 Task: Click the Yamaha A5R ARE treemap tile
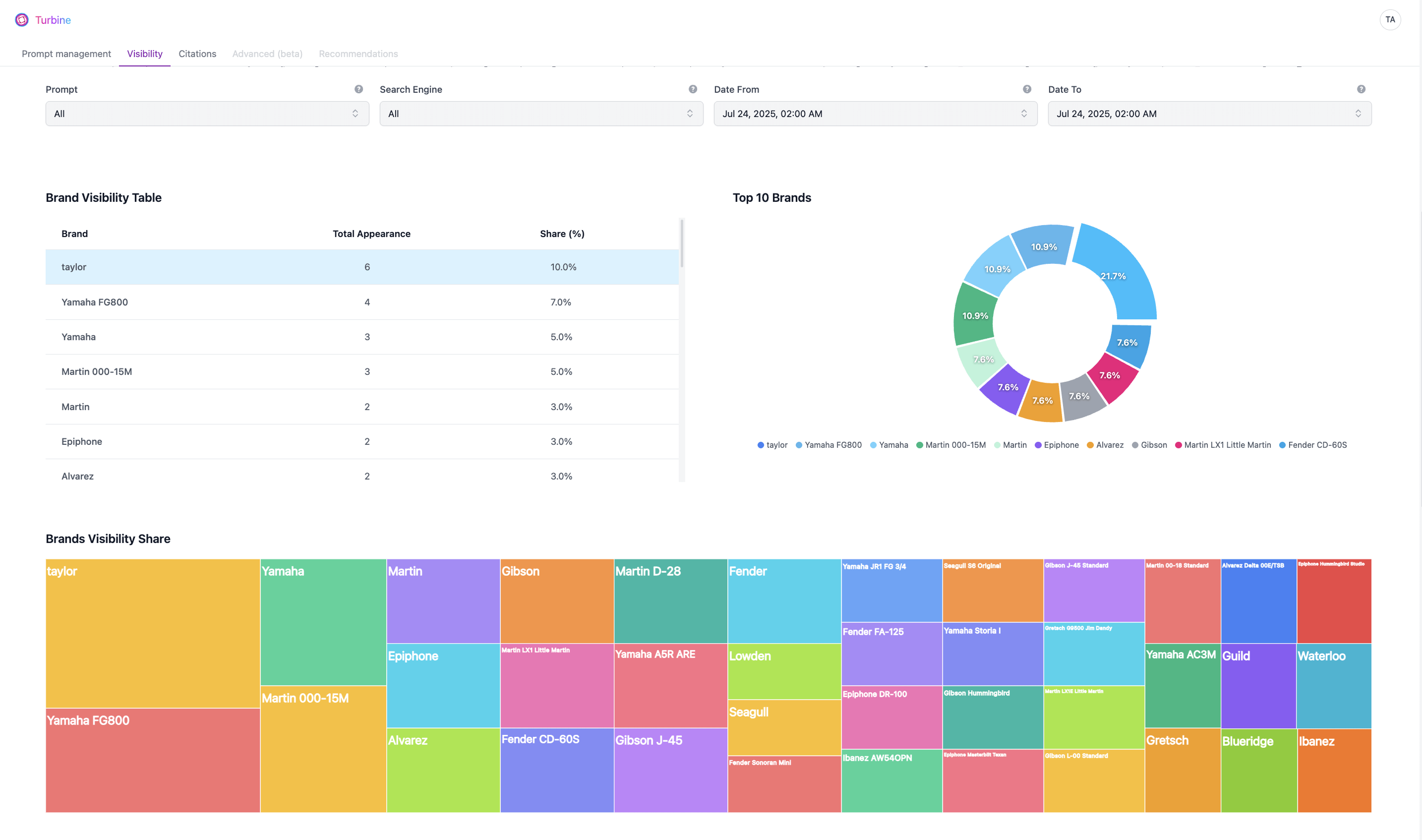[670, 685]
